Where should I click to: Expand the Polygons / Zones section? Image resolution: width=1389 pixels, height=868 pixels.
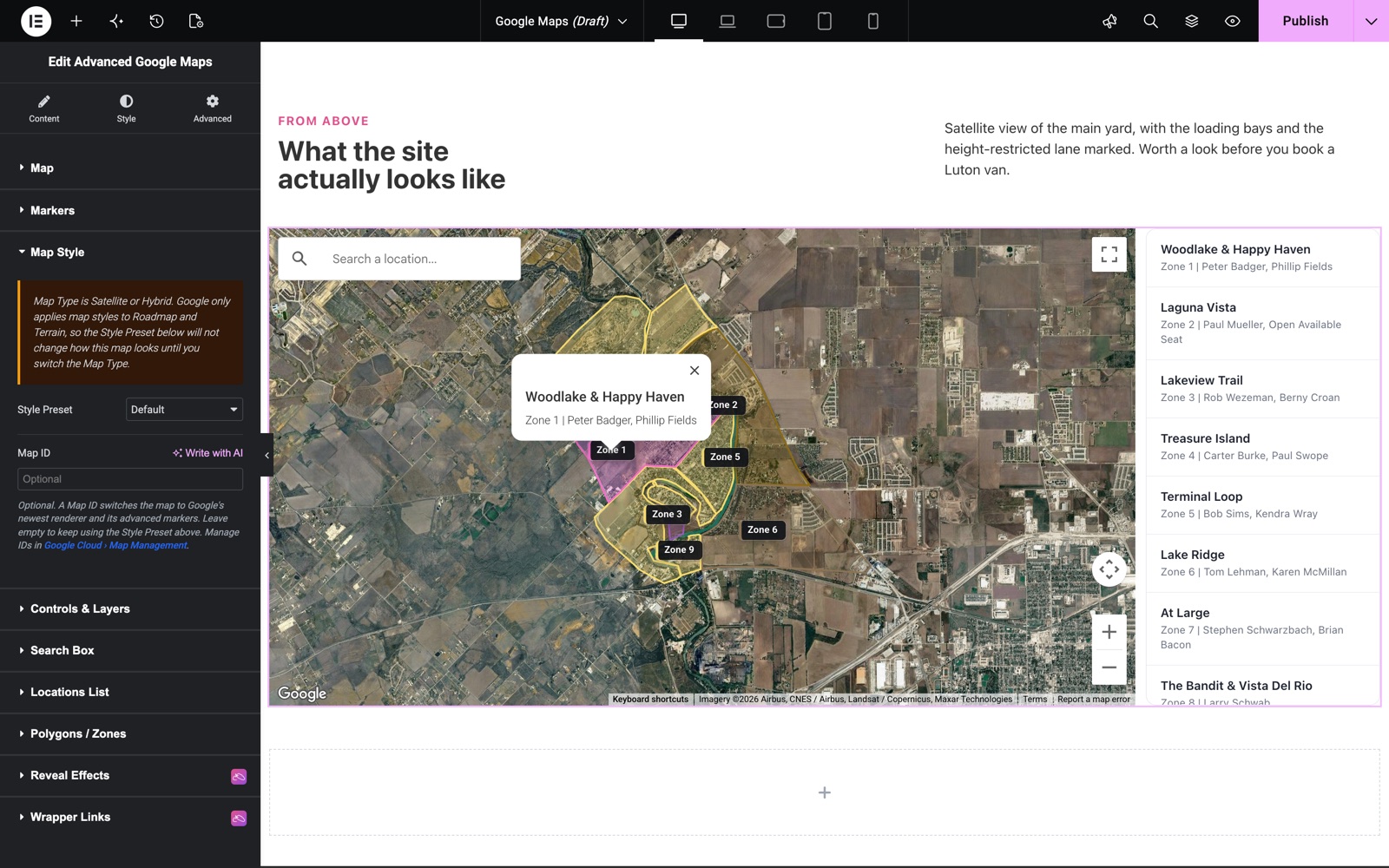[130, 733]
